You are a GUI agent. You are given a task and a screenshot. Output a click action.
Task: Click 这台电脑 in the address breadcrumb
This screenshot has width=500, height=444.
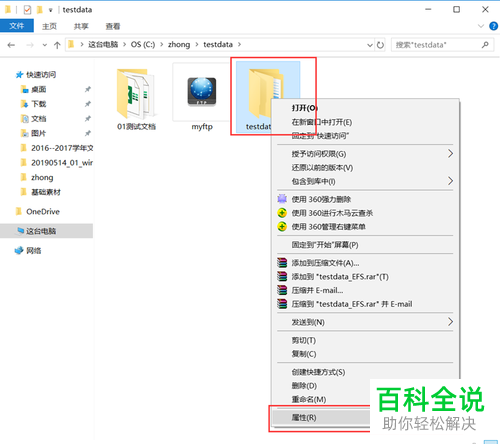[103, 45]
